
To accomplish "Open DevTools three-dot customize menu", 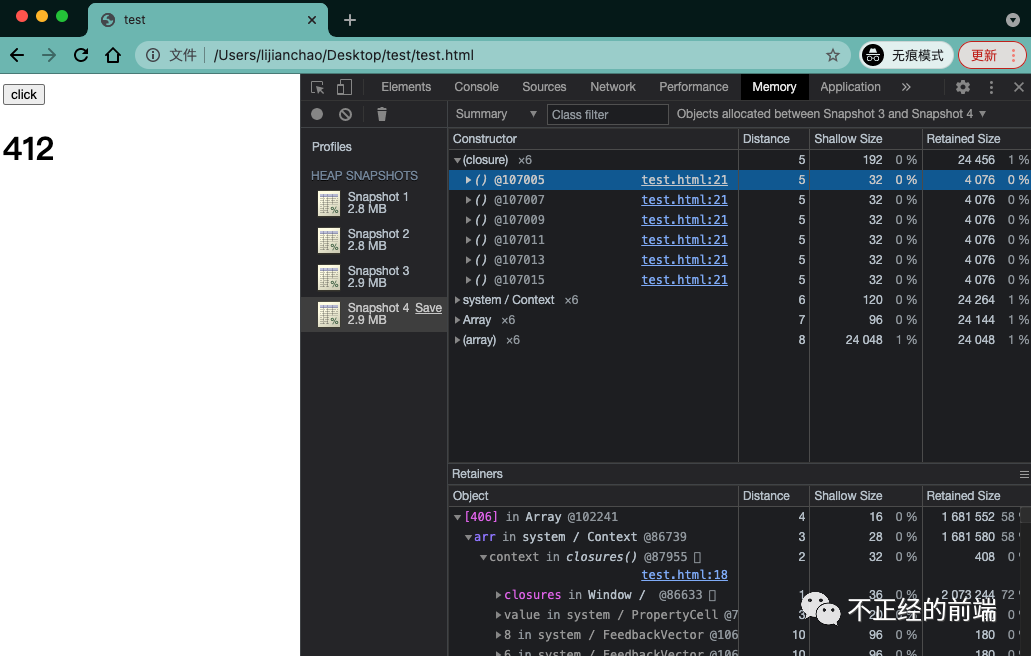I will coord(991,87).
